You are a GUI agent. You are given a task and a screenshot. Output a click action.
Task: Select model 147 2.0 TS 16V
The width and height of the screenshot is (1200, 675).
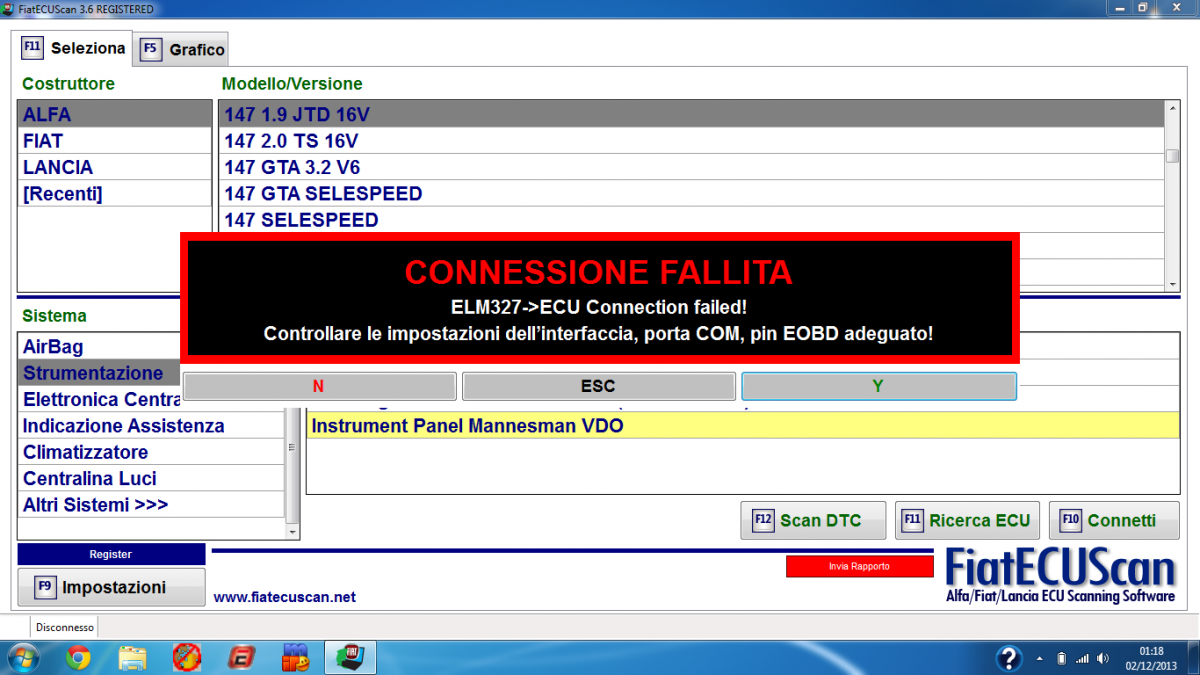(691, 141)
